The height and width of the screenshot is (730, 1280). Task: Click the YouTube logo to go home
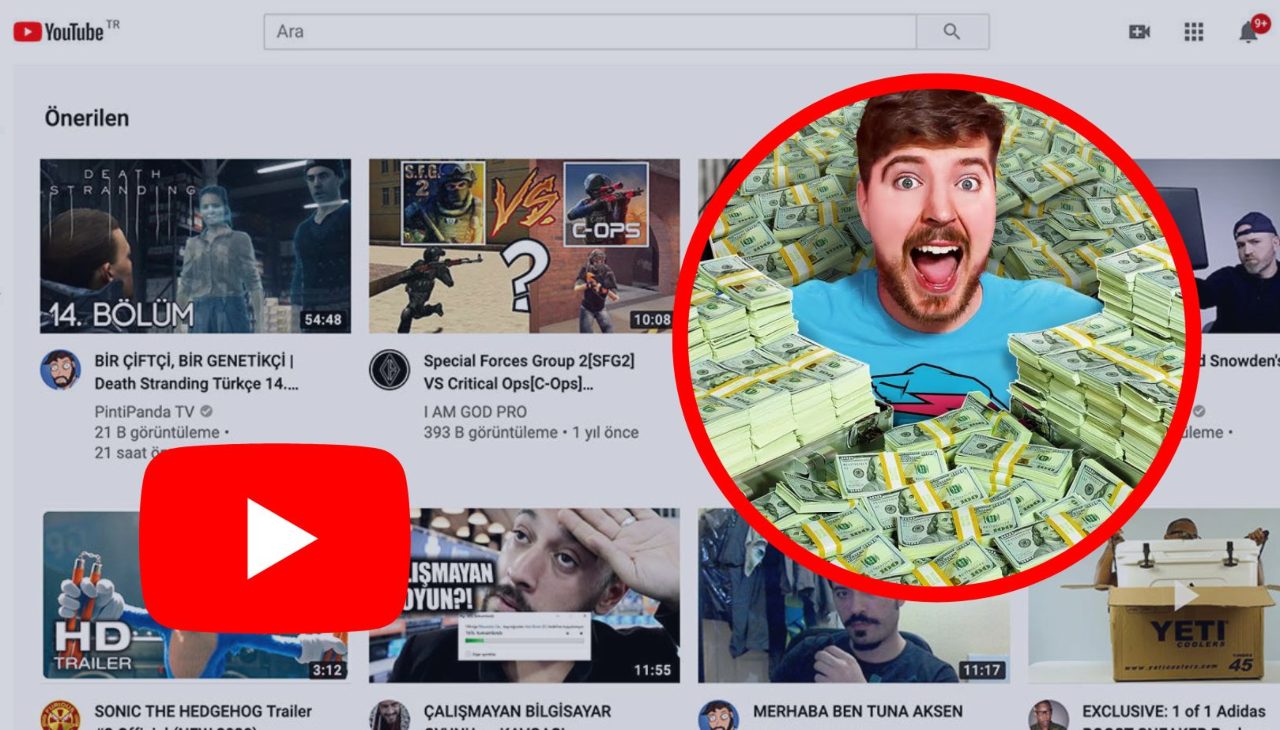[x=60, y=30]
